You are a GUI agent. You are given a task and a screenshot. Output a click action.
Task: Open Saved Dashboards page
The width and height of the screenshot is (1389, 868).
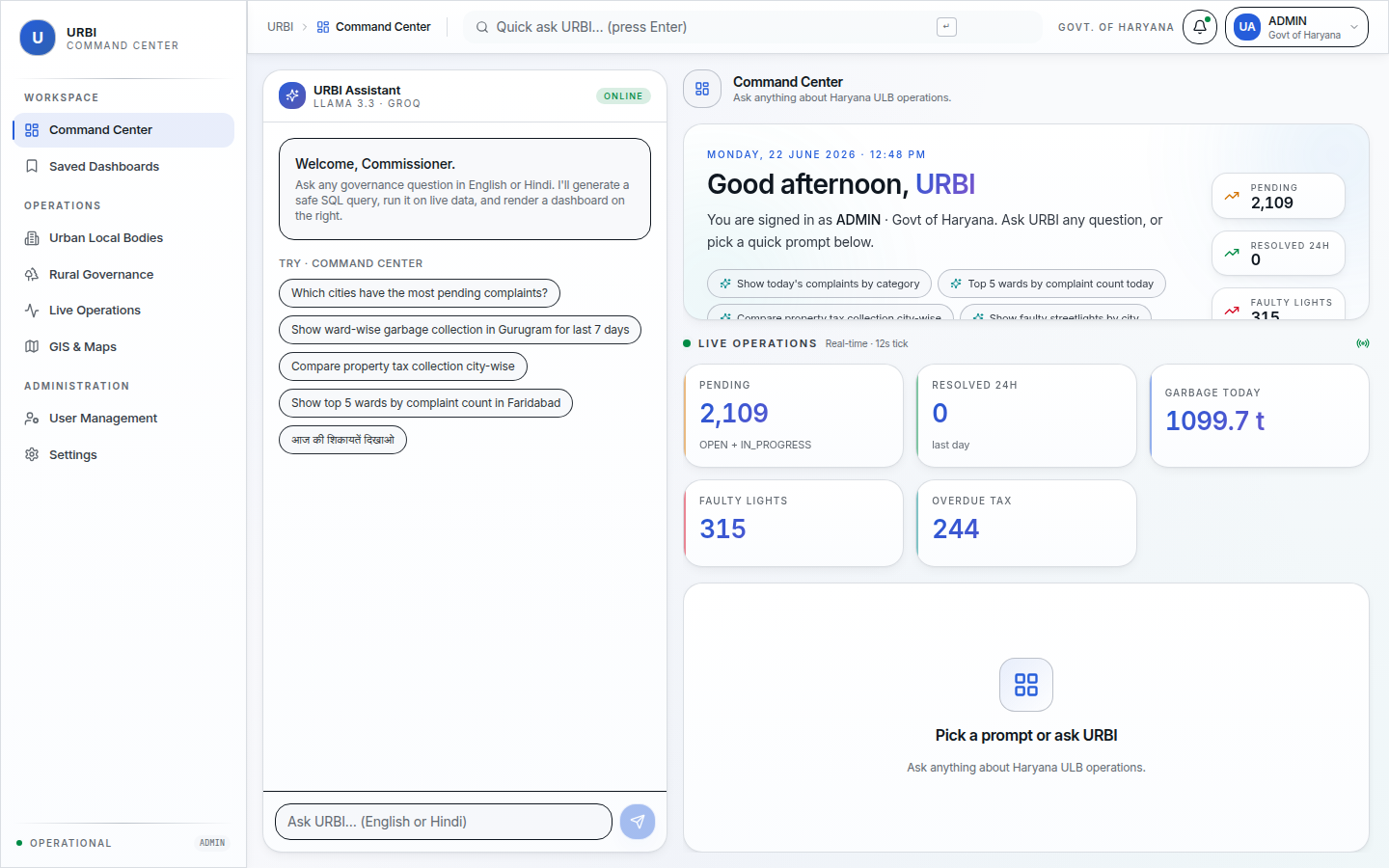[x=123, y=167]
